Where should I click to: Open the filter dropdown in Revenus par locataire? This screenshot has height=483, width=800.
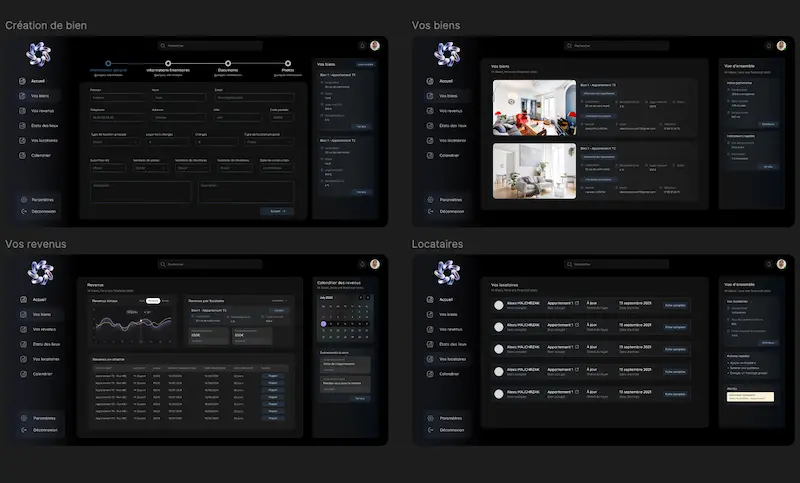(x=280, y=301)
